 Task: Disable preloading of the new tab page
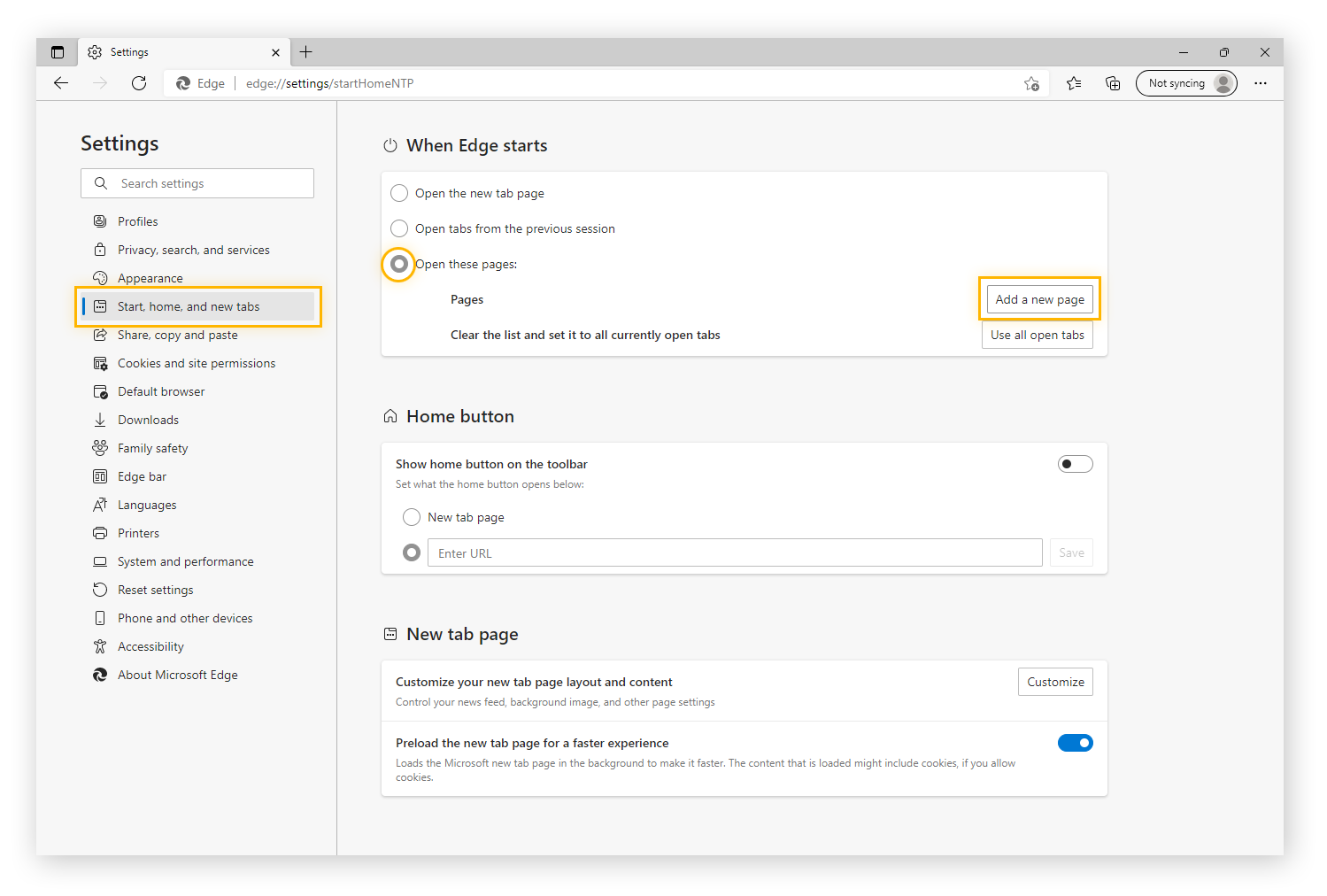click(1075, 743)
